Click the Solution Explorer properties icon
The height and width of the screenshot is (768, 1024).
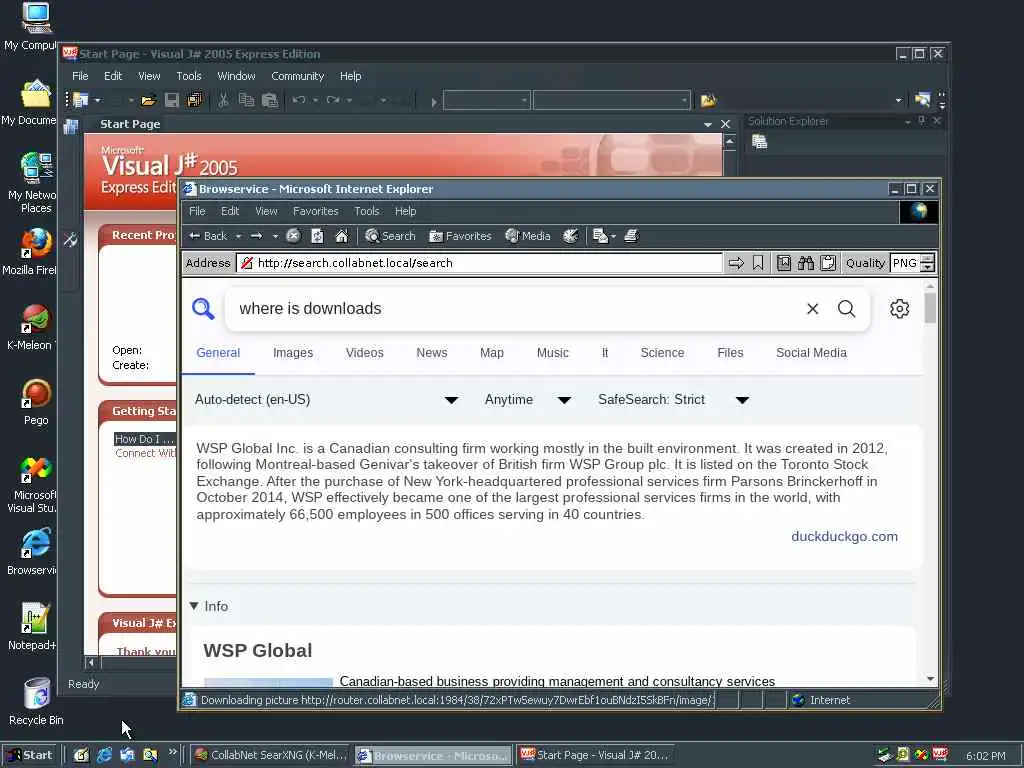click(x=760, y=142)
